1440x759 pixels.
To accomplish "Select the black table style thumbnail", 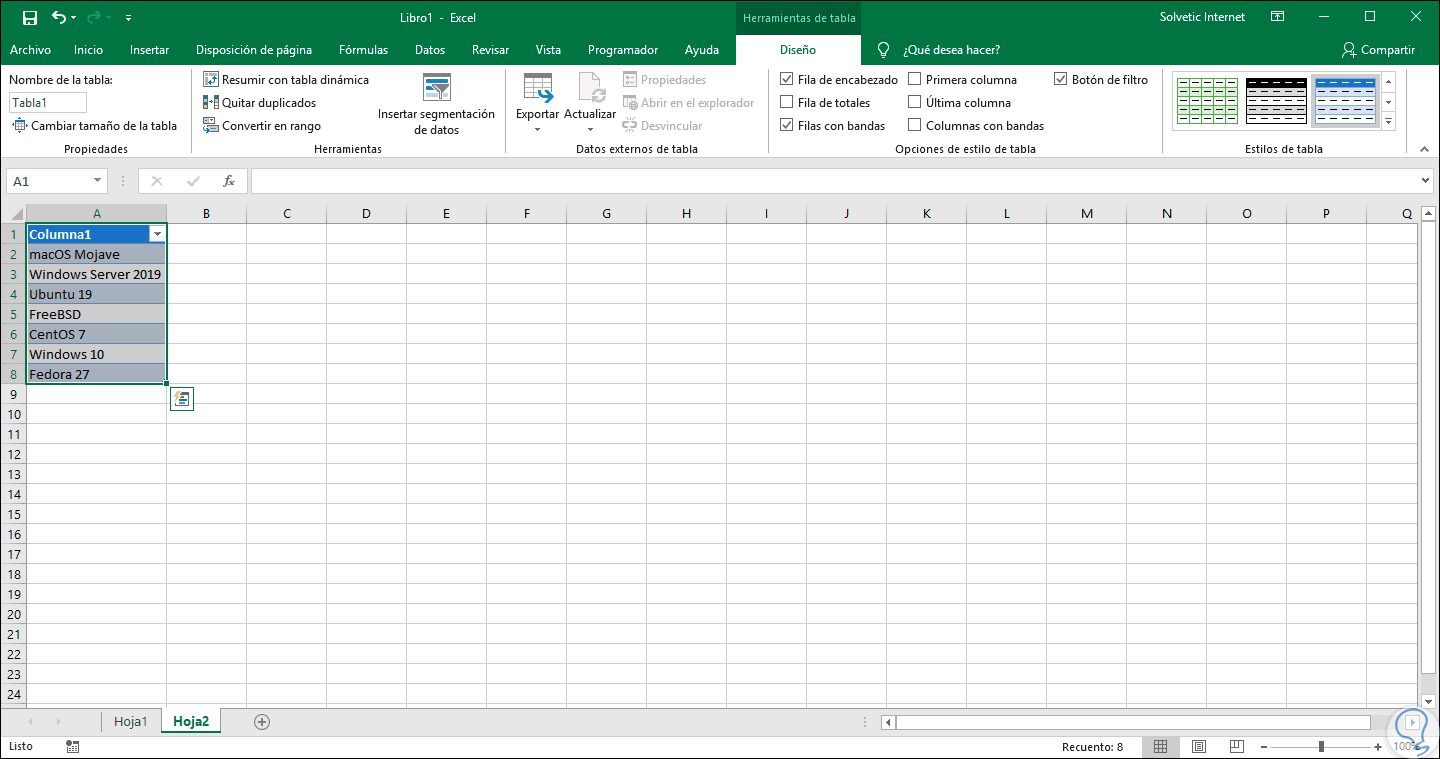I will (x=1277, y=101).
